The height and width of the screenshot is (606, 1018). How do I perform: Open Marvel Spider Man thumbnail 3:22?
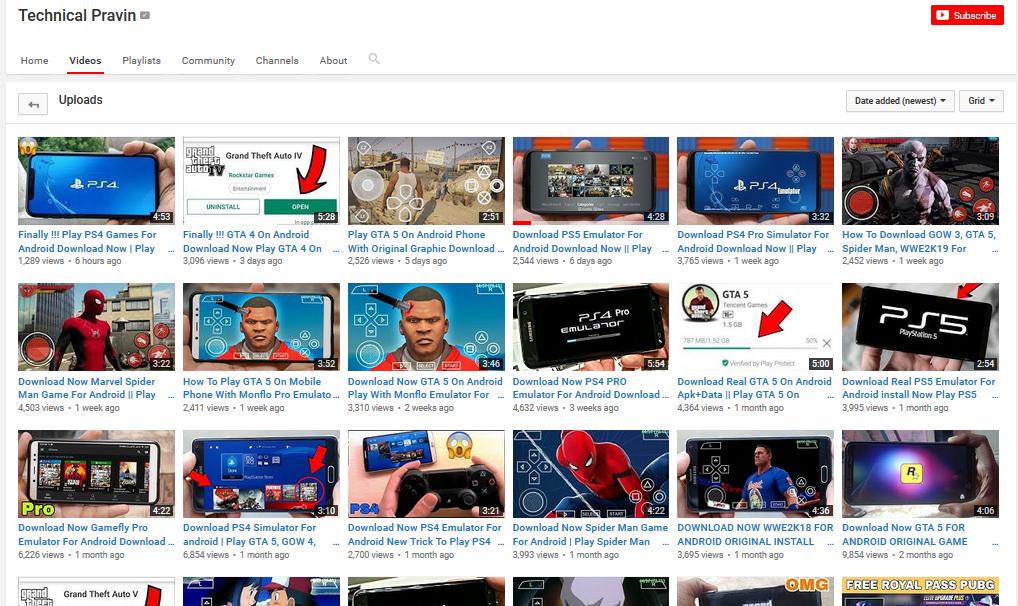(96, 327)
